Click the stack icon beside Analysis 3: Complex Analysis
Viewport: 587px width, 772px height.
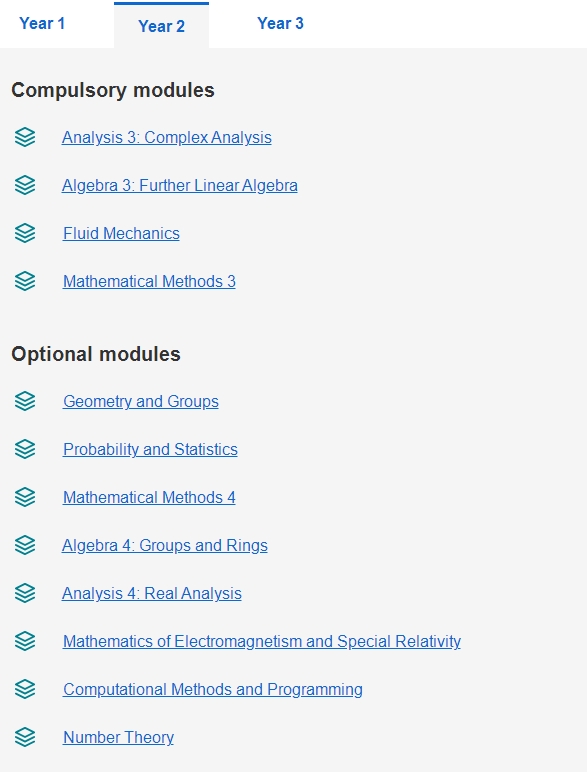click(x=25, y=137)
